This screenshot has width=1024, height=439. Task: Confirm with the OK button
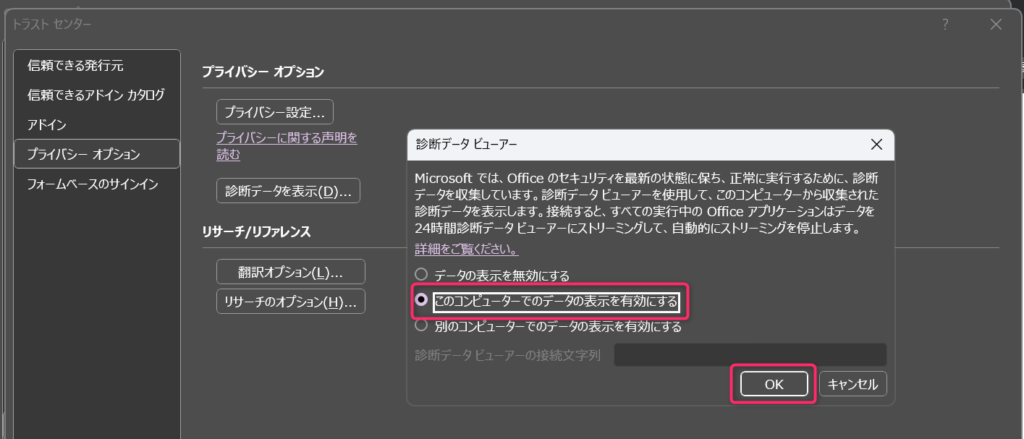(x=774, y=384)
